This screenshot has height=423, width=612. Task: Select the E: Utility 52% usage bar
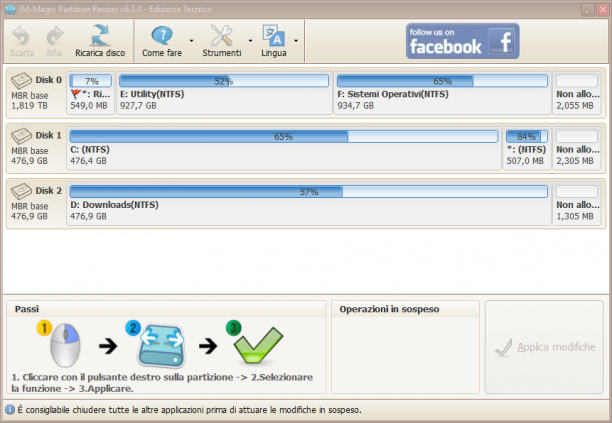tap(224, 81)
